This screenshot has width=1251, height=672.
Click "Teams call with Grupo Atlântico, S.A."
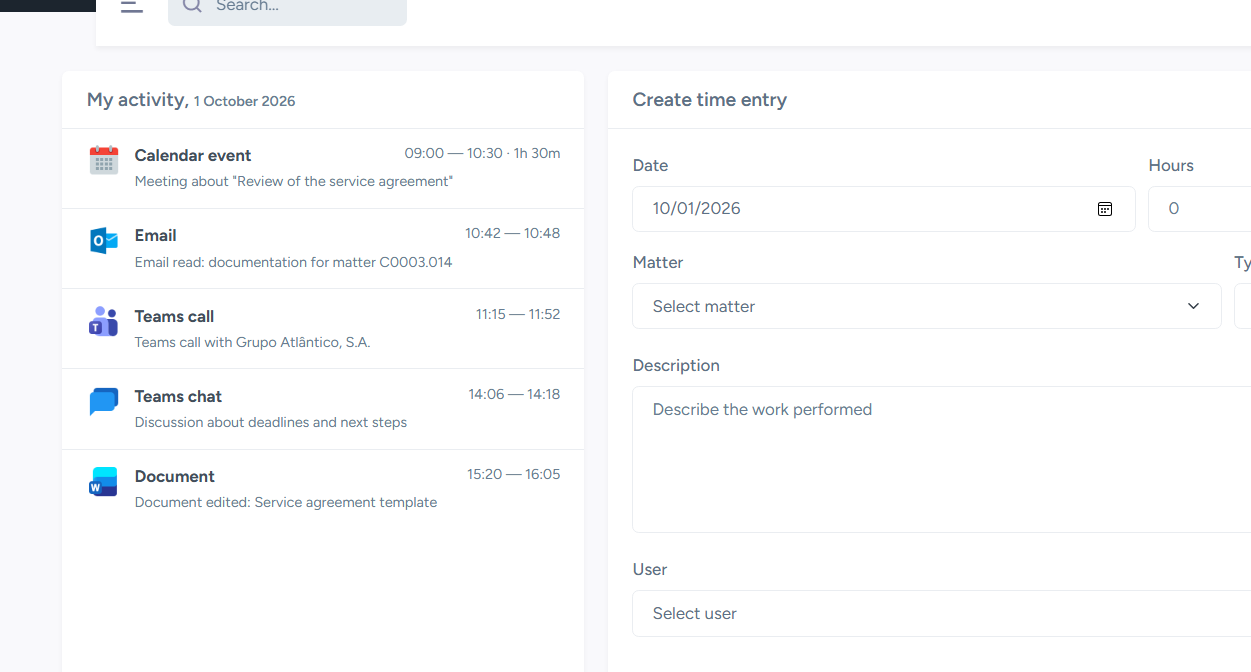tap(252, 342)
